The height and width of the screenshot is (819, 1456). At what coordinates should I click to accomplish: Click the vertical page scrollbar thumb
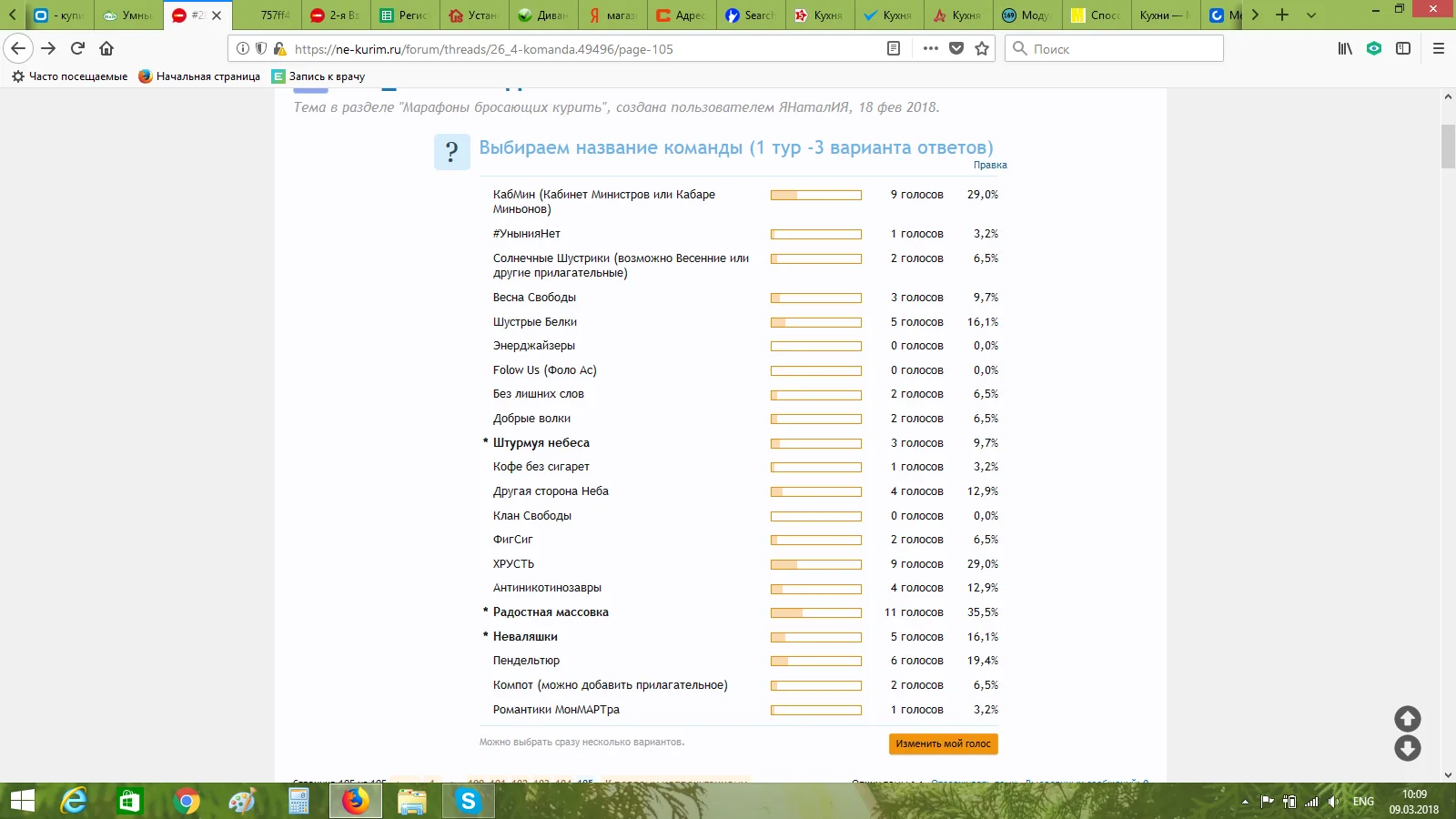(x=1448, y=146)
